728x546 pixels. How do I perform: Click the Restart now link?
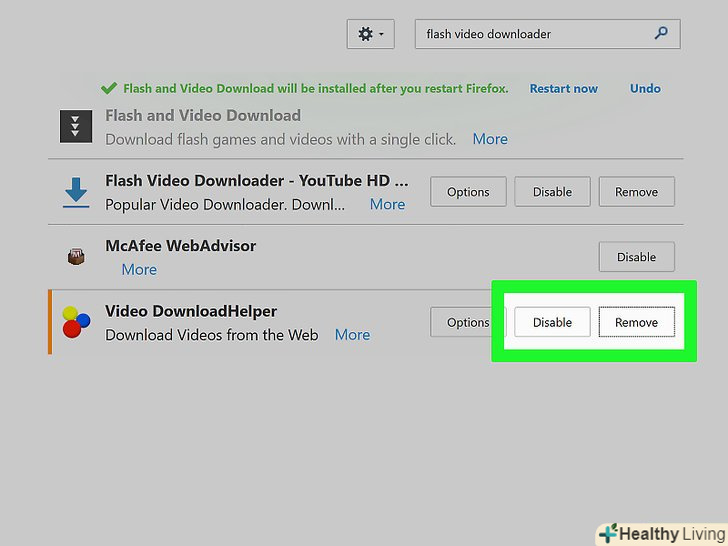click(x=564, y=89)
